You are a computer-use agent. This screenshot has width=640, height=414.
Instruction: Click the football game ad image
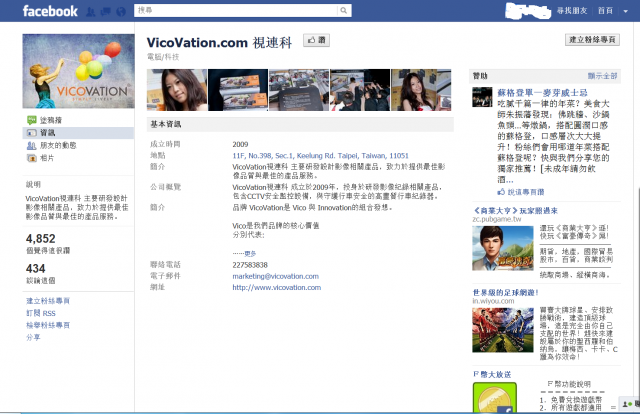[x=503, y=330]
